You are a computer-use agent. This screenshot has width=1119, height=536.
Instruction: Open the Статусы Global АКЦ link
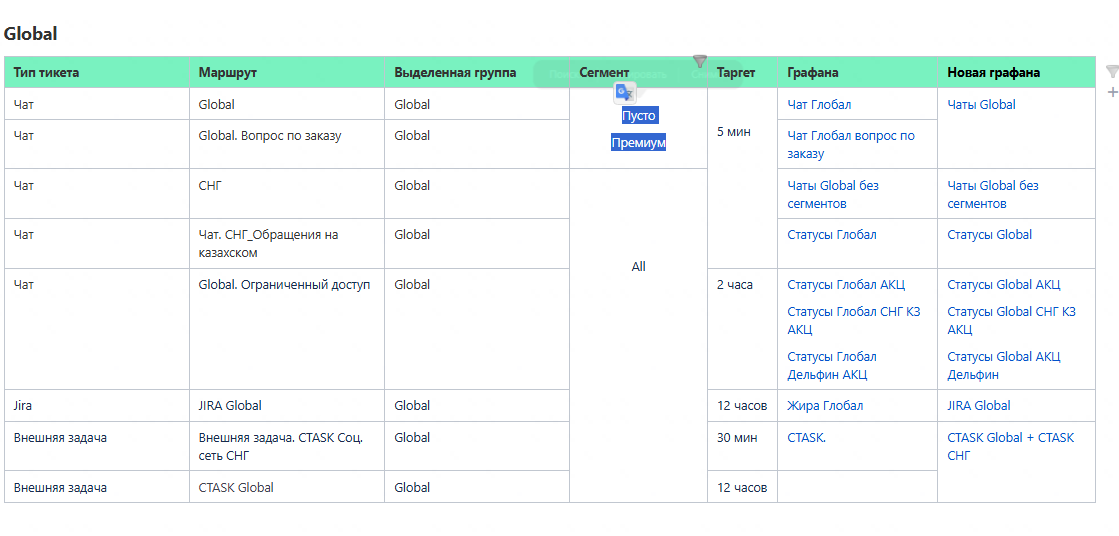pyautogui.click(x=1004, y=284)
